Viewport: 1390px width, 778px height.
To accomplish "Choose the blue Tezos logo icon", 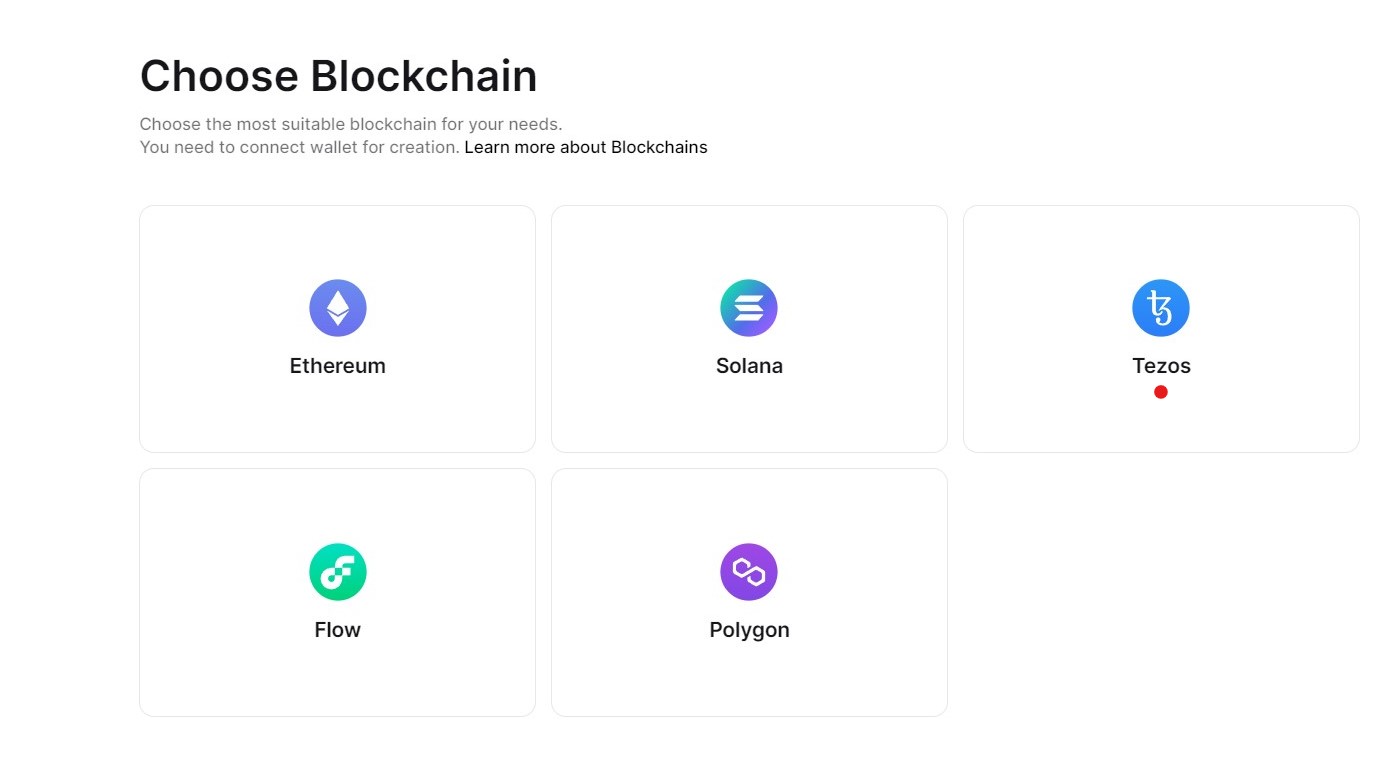I will point(1161,308).
